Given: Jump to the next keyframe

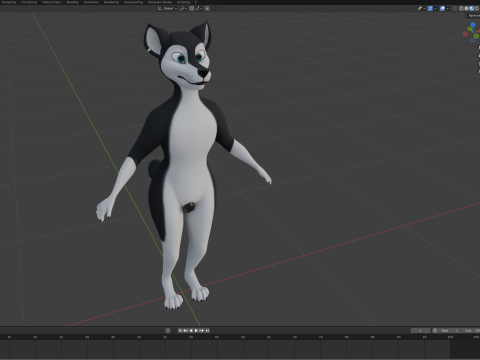Looking at the screenshot, I should tap(201, 330).
